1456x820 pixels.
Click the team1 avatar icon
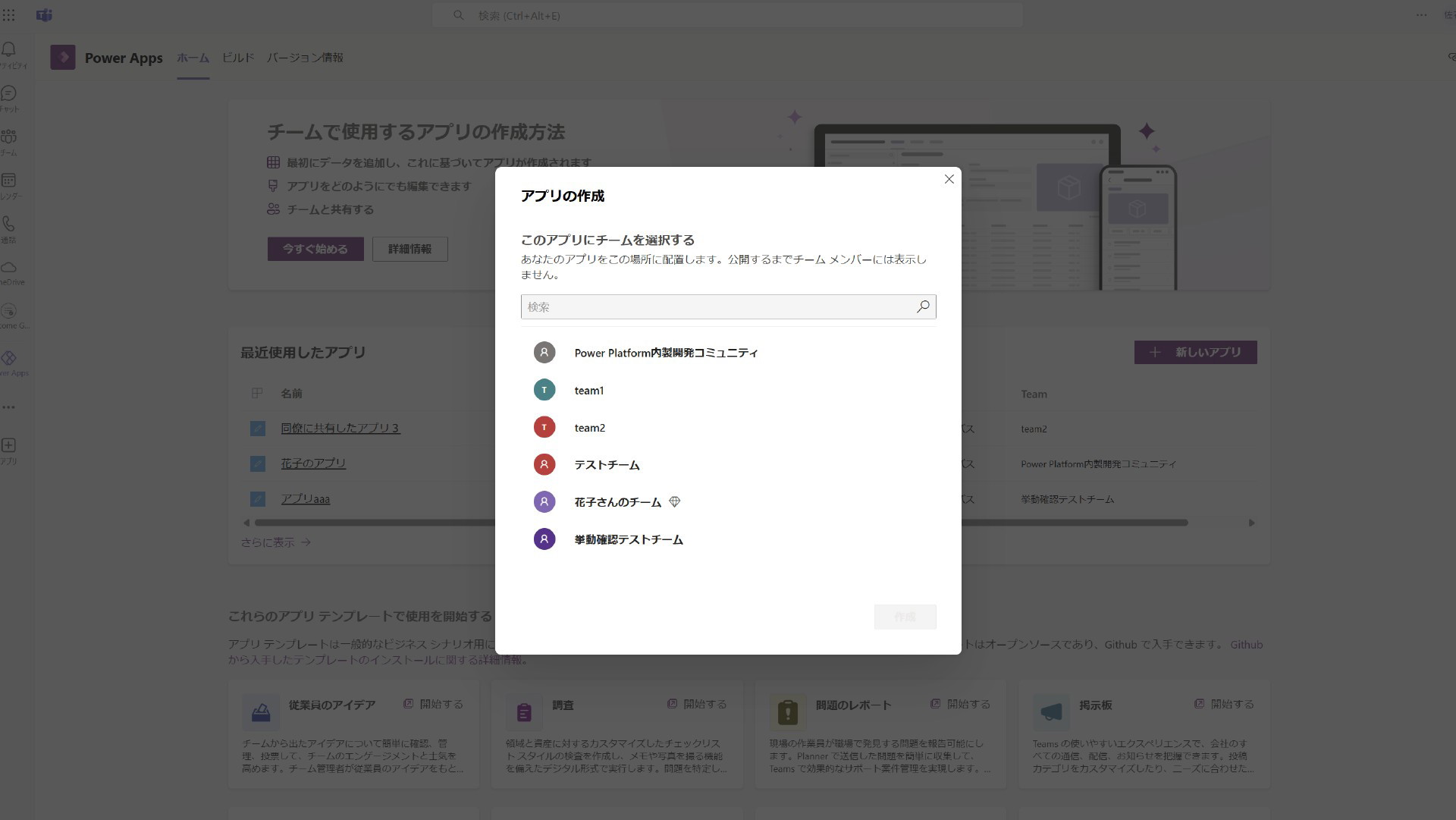(x=544, y=390)
